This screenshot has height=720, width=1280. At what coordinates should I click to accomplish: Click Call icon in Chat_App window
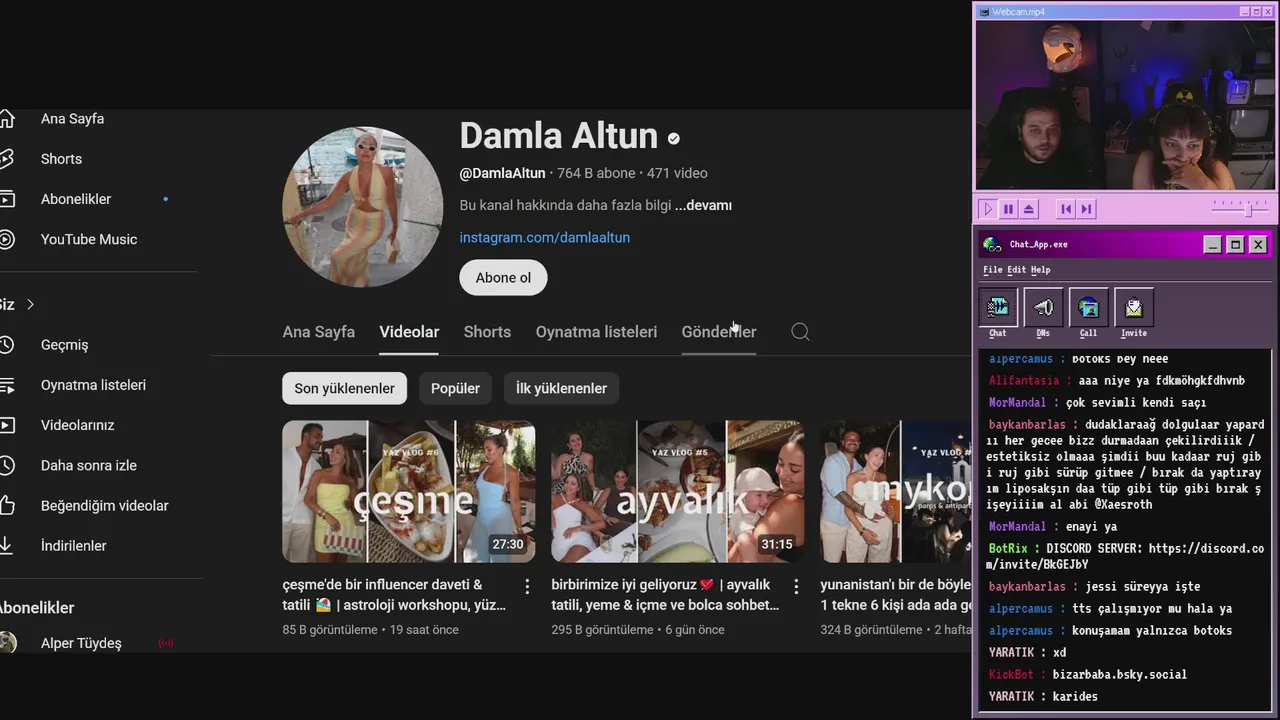(1088, 308)
